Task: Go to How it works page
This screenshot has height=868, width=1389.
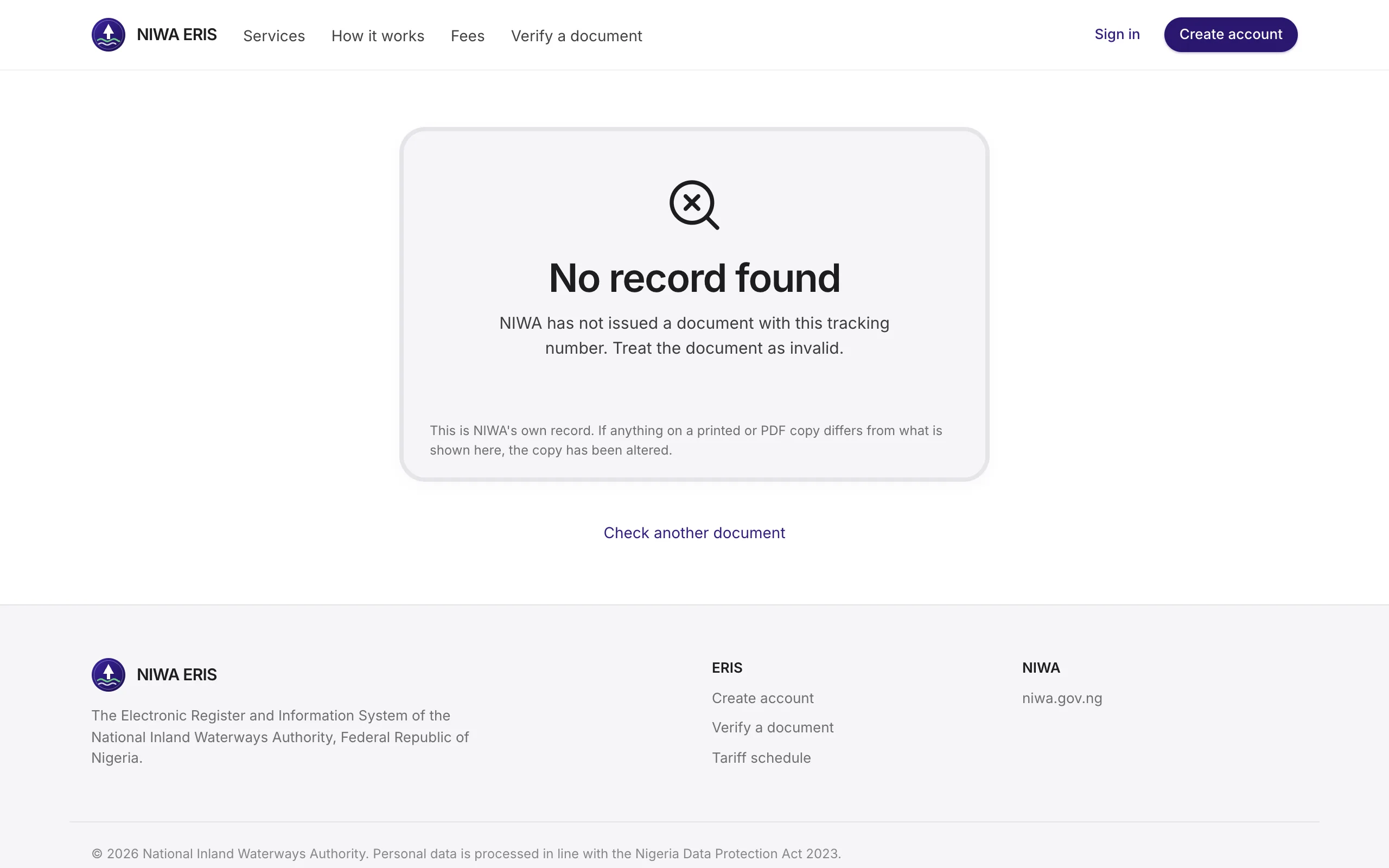Action: click(x=378, y=36)
